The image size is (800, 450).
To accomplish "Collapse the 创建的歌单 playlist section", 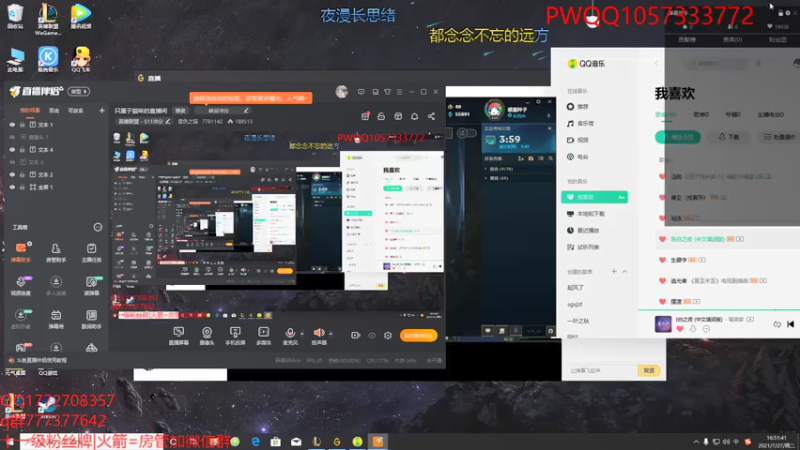I will click(624, 271).
